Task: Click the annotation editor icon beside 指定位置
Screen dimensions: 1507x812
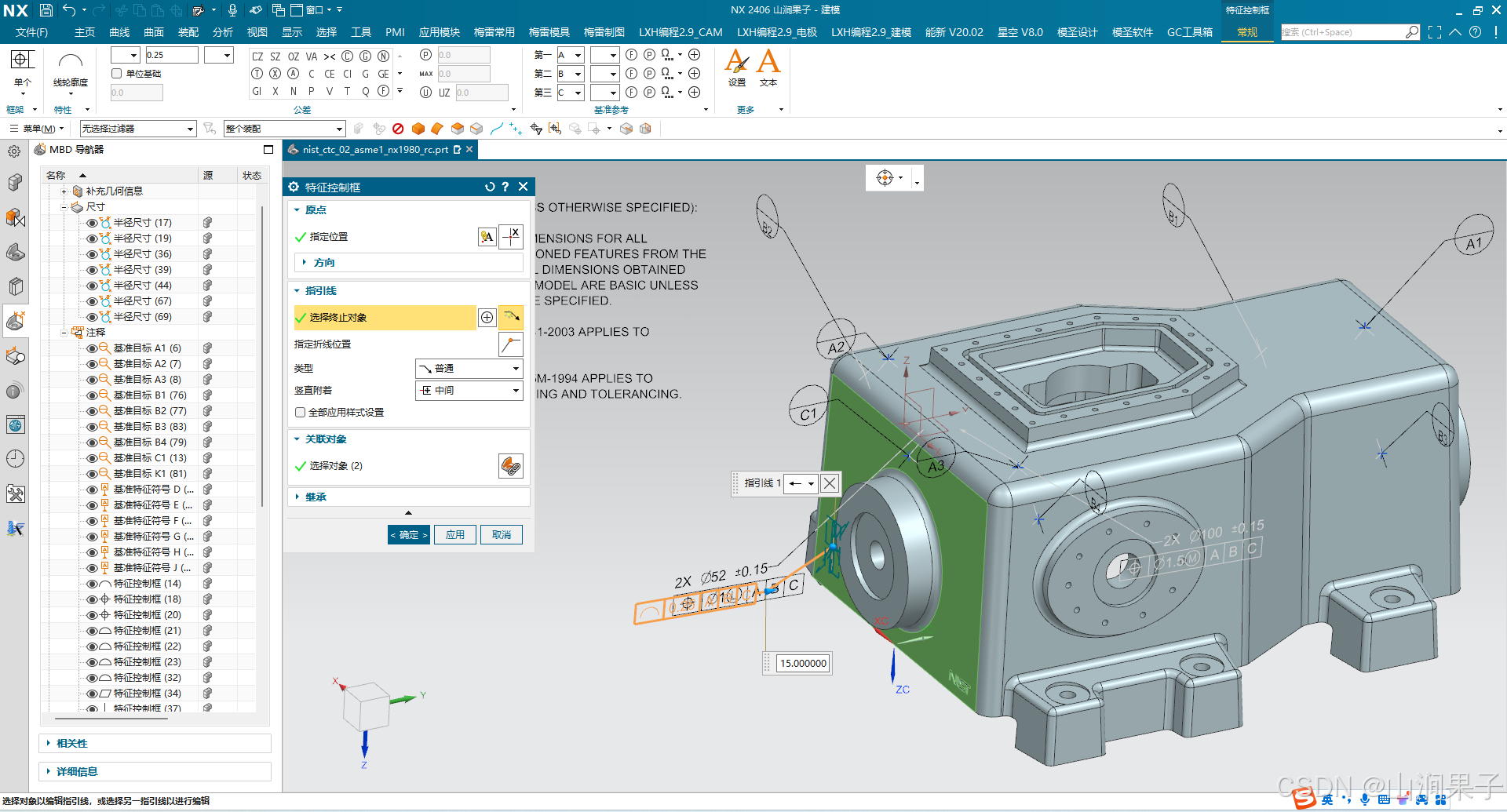Action: (487, 237)
